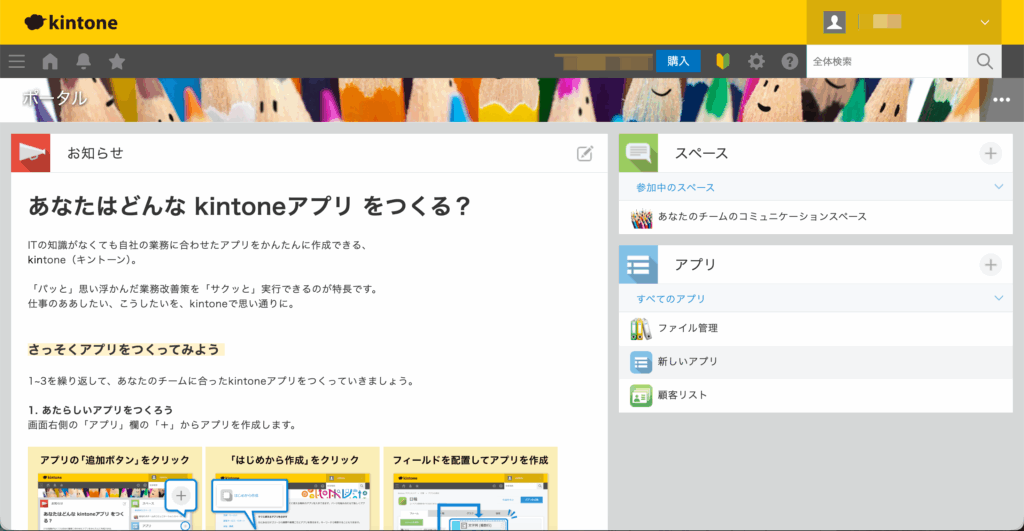Expand the すべてのアプリ filter
Viewport: 1024px width, 531px height.
[x=997, y=298]
